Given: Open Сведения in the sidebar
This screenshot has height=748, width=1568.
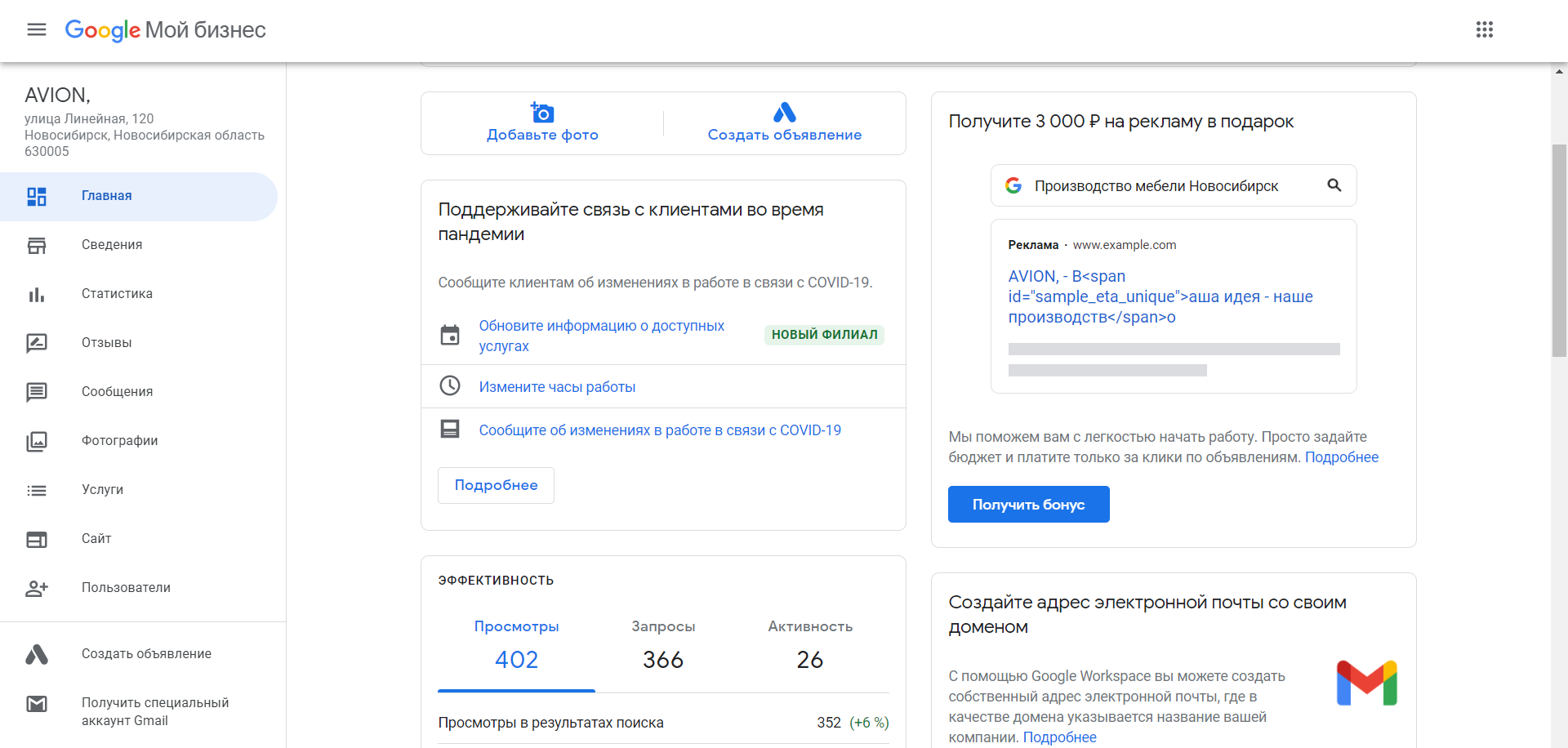Looking at the screenshot, I should pyautogui.click(x=139, y=245).
